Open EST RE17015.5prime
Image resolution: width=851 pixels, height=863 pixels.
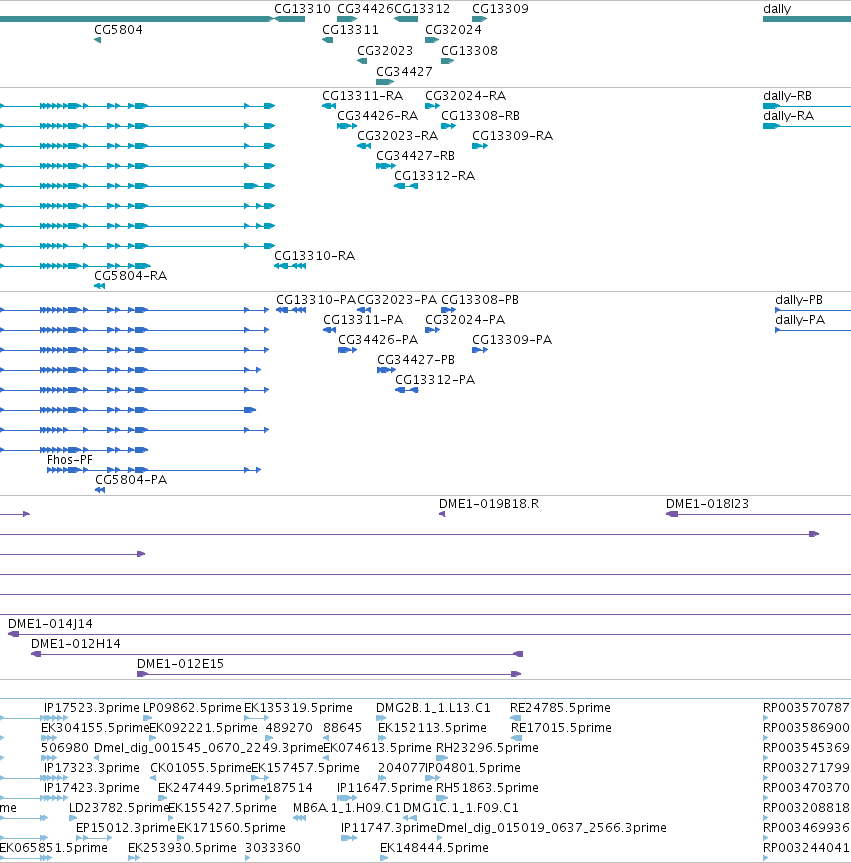(561, 728)
